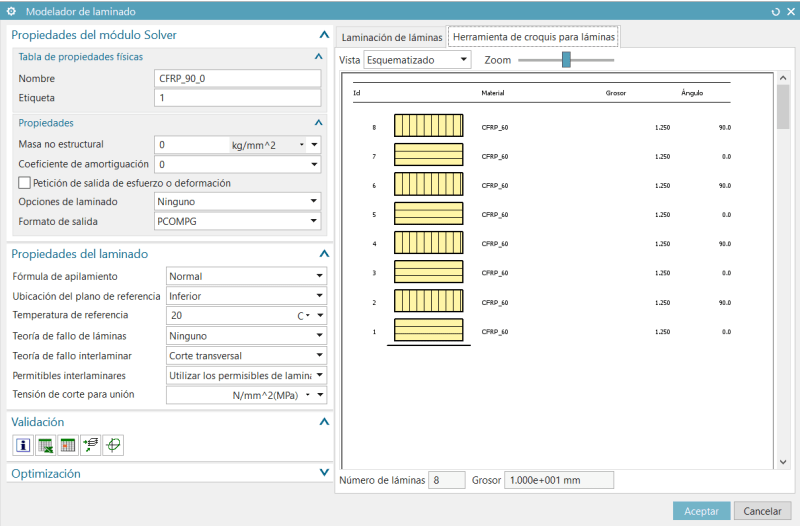Click in the Nombre field CFRP_90_0

[x=238, y=78]
